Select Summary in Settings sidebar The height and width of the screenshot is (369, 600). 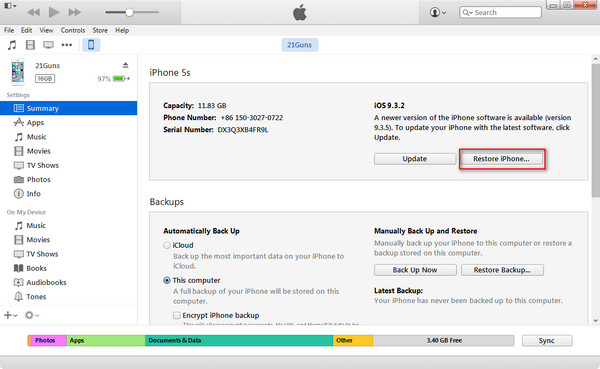point(68,108)
